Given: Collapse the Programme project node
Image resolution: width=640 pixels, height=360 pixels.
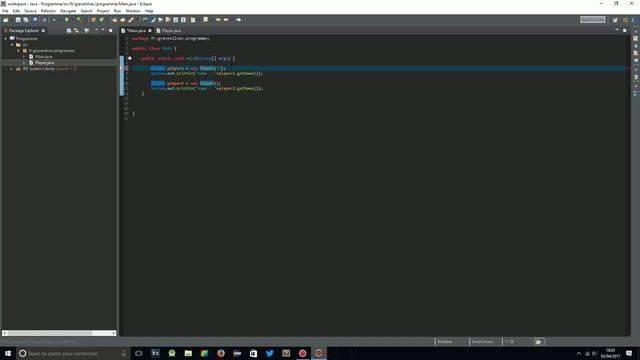Looking at the screenshot, I should tap(6, 38).
